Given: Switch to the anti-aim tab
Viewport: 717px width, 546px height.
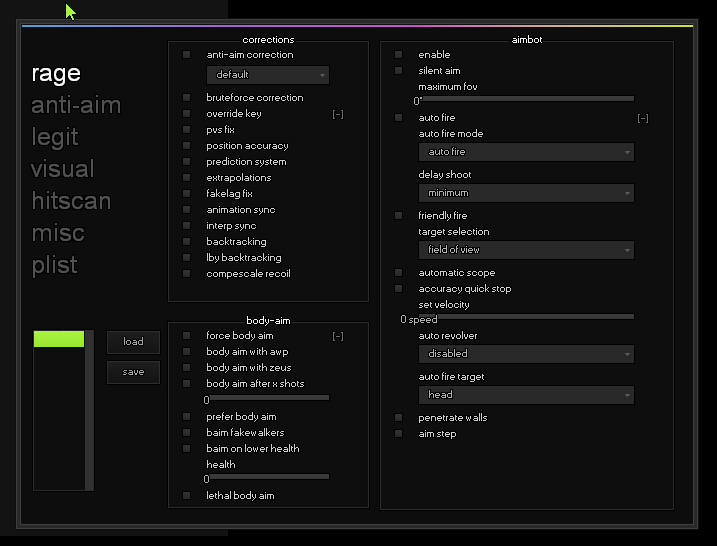Looking at the screenshot, I should click(75, 105).
